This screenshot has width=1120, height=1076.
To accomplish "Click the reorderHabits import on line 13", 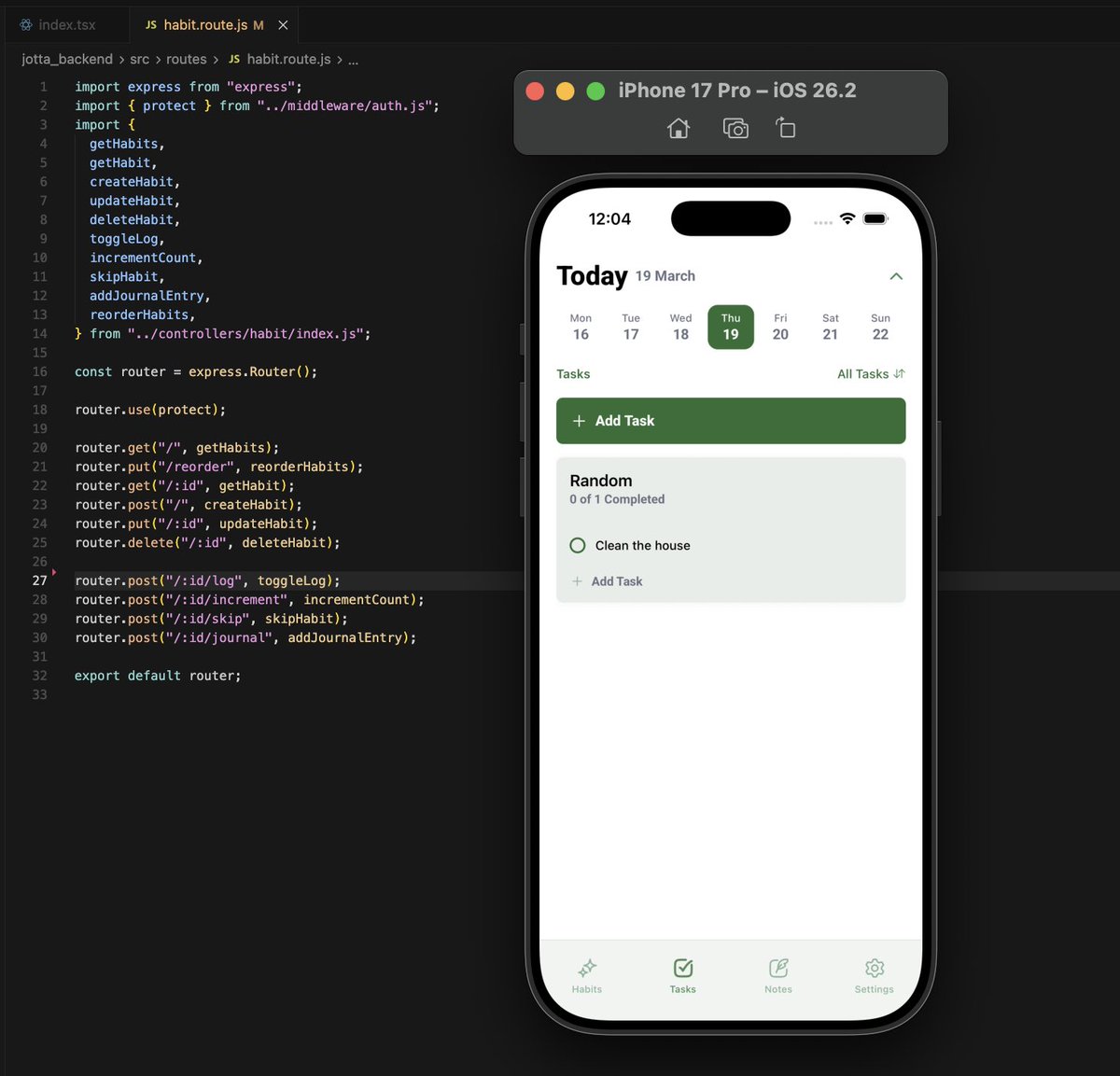I will [x=139, y=314].
